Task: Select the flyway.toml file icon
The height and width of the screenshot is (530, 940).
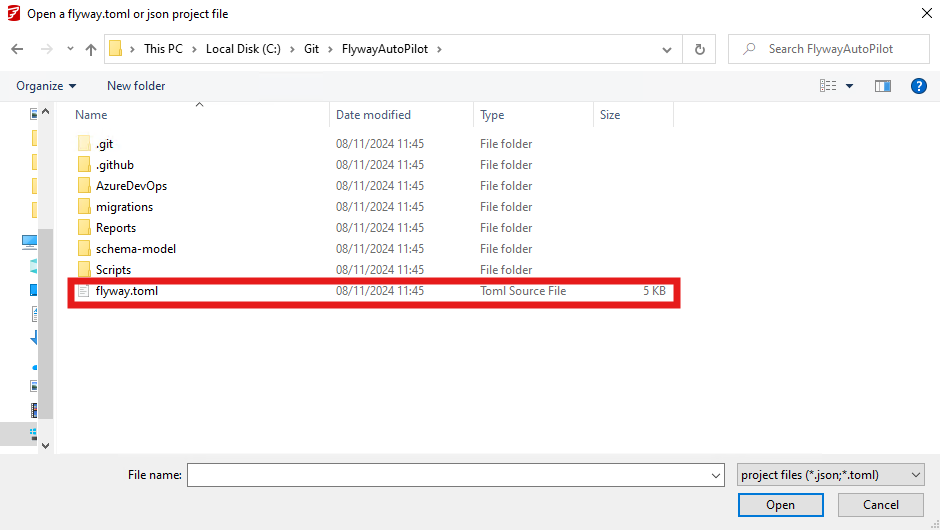Action: pyautogui.click(x=84, y=291)
